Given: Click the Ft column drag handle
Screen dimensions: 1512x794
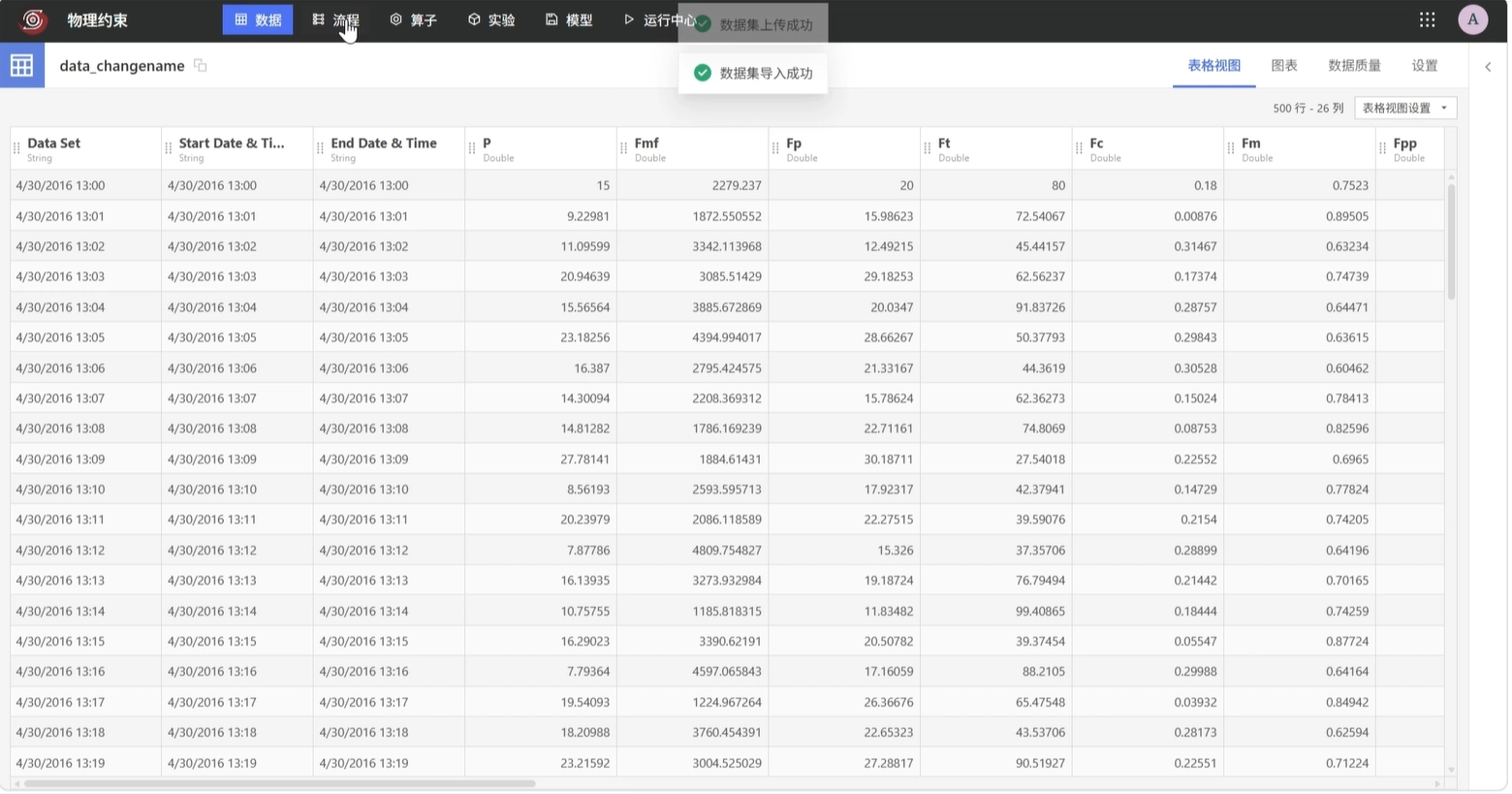Looking at the screenshot, I should [928, 148].
